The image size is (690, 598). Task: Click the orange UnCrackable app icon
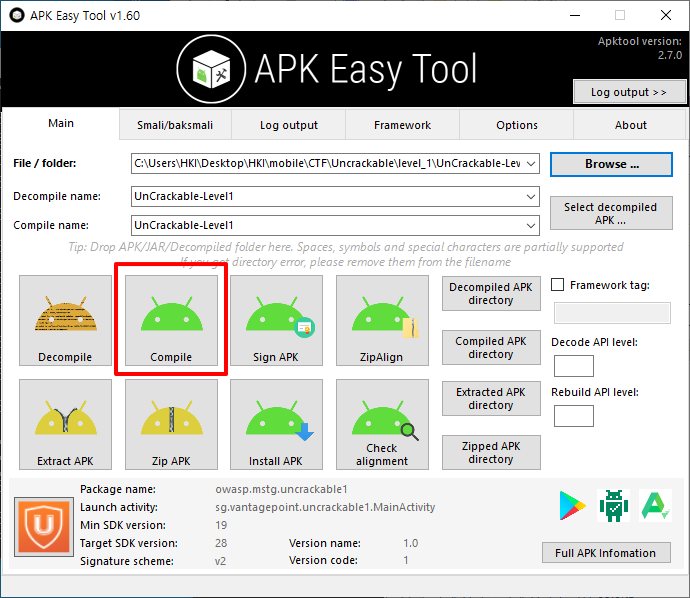(44, 527)
